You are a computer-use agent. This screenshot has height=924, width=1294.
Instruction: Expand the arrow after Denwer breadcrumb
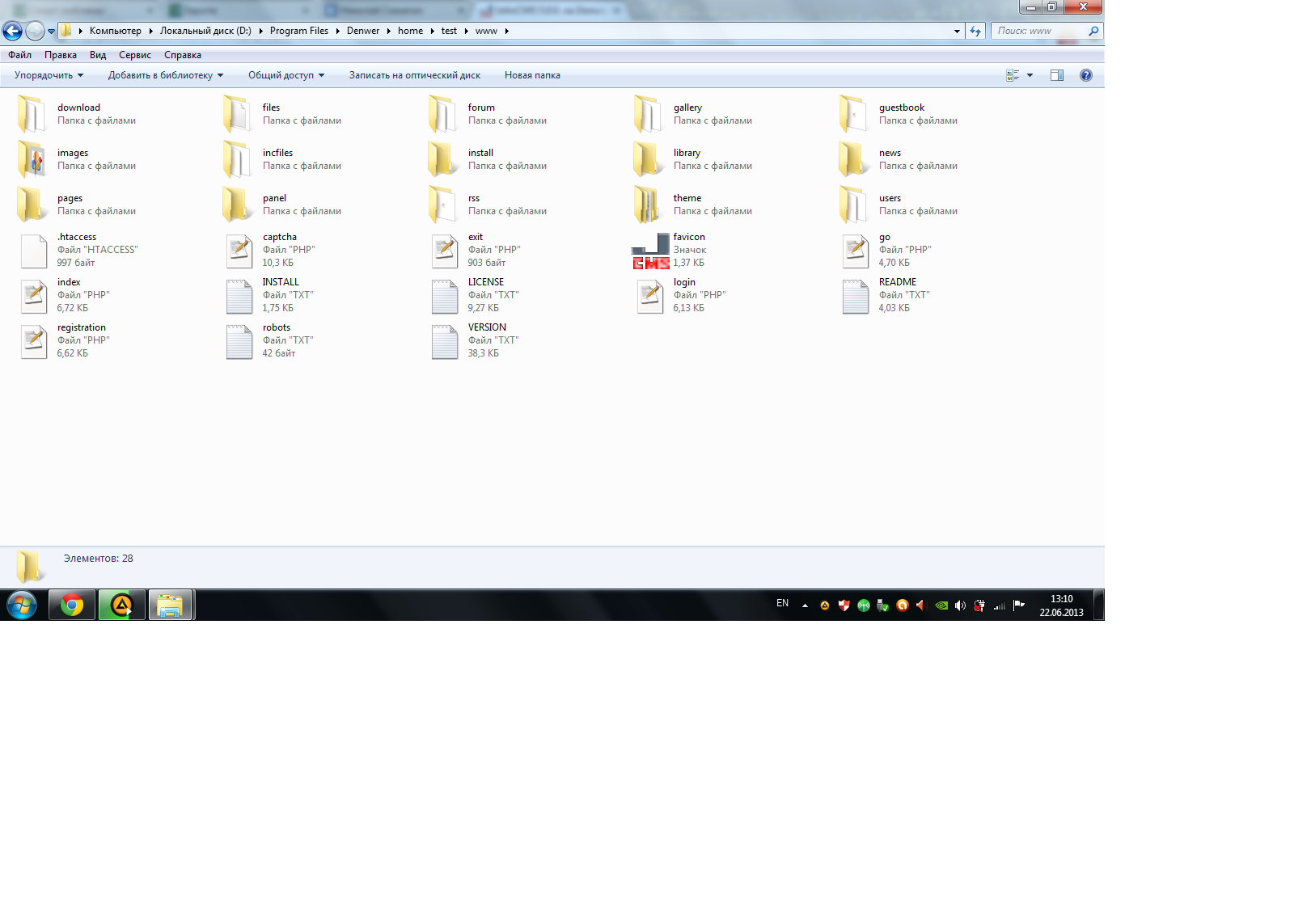click(x=389, y=31)
